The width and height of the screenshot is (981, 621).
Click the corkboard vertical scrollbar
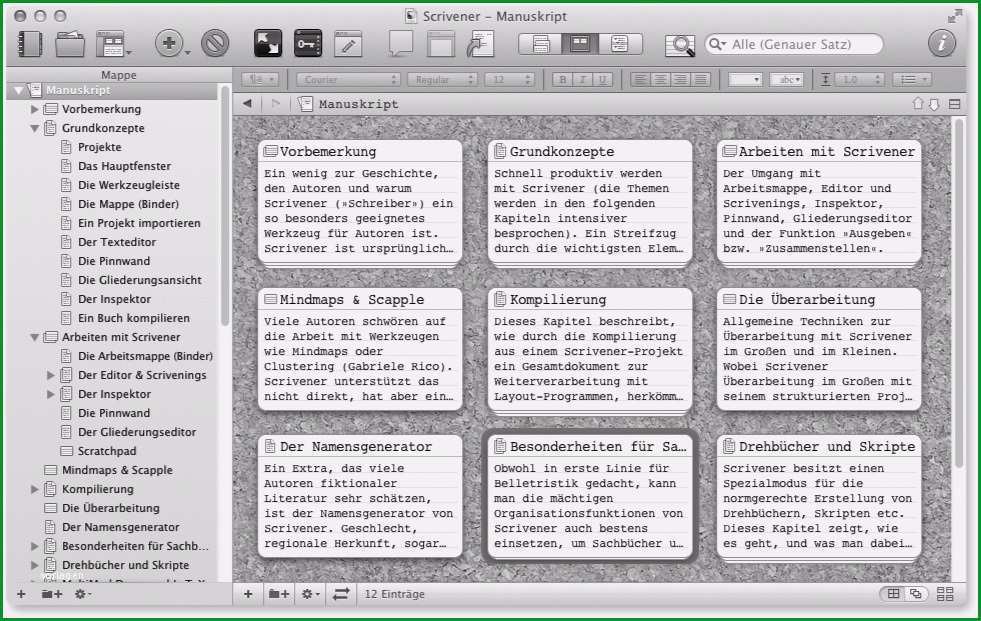pos(958,294)
